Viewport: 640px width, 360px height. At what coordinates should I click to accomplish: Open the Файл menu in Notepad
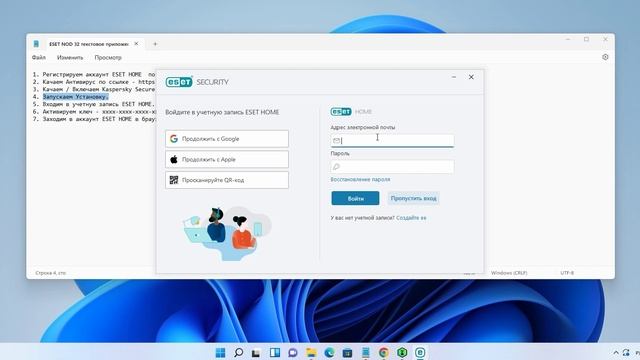[39, 58]
